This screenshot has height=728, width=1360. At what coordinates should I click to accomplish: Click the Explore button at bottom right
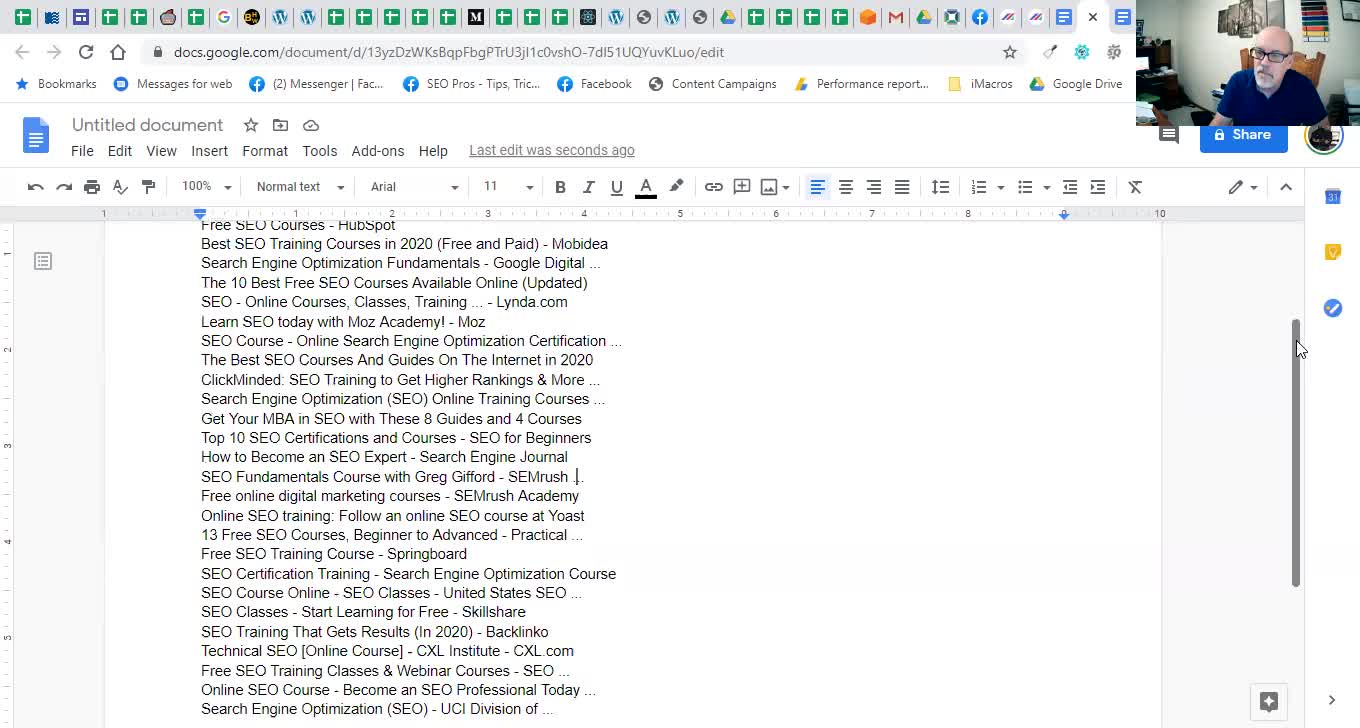1269,701
